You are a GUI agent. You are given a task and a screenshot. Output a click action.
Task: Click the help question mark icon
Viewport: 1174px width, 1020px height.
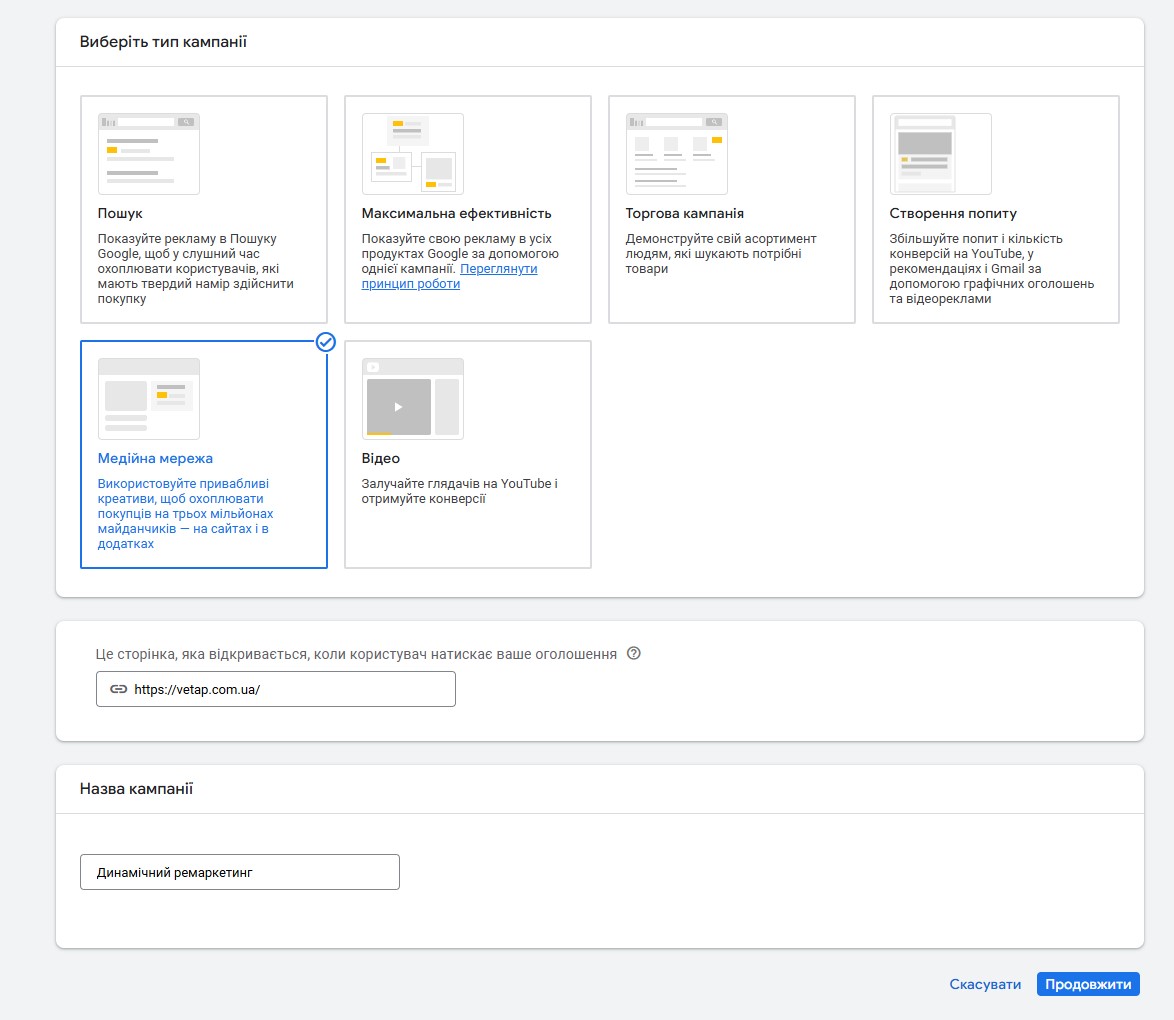pos(633,654)
